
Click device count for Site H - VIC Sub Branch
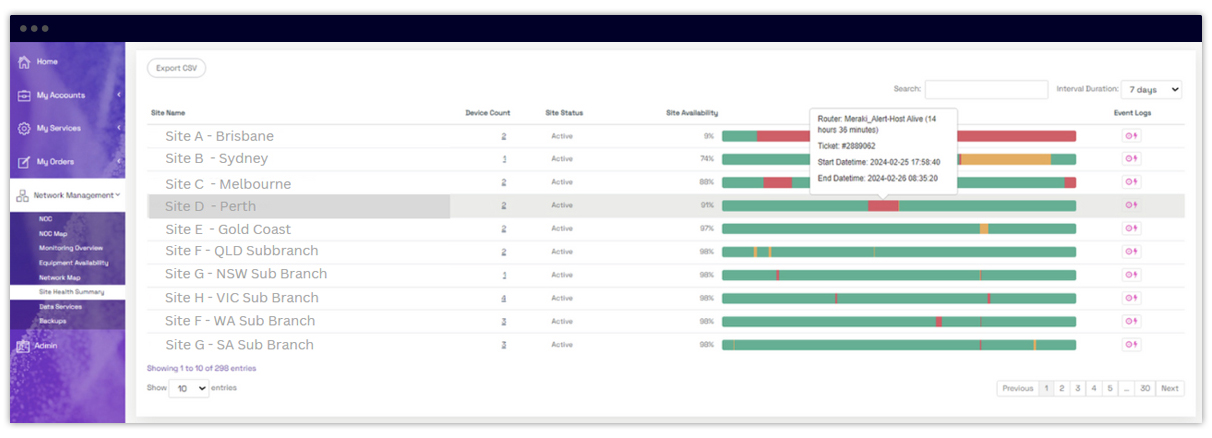(504, 298)
